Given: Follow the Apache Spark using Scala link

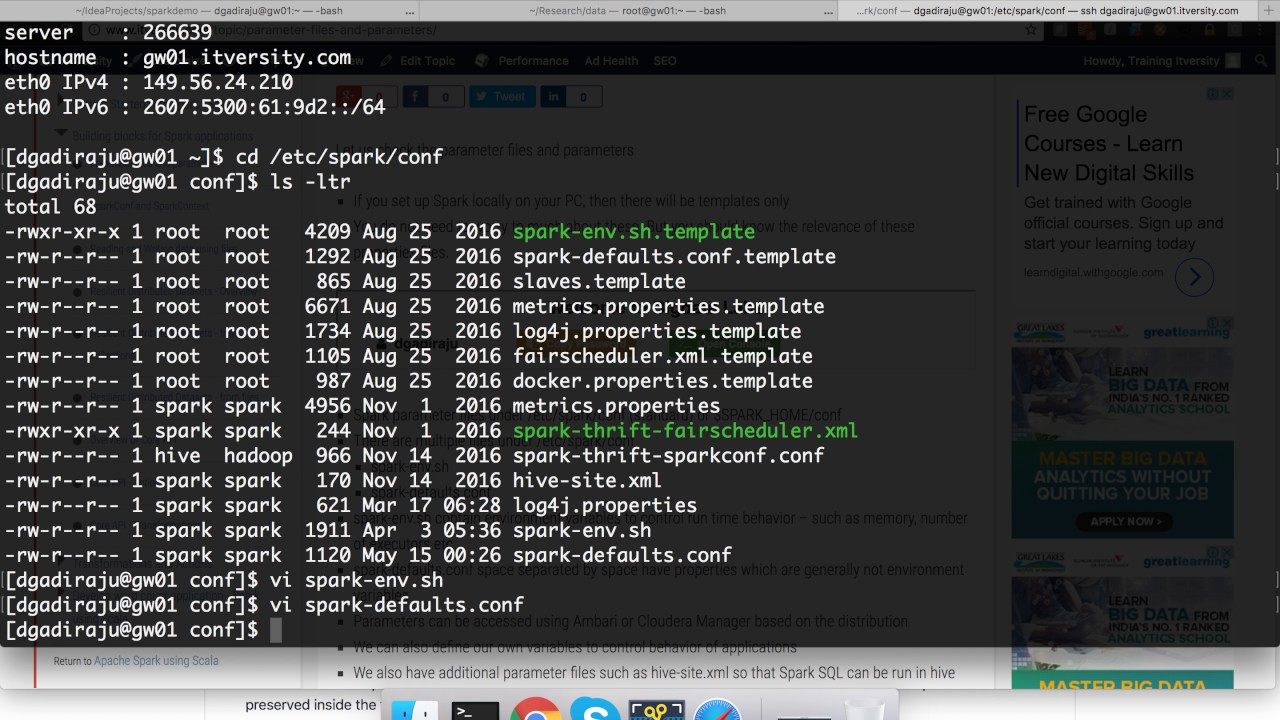Looking at the screenshot, I should point(156,661).
